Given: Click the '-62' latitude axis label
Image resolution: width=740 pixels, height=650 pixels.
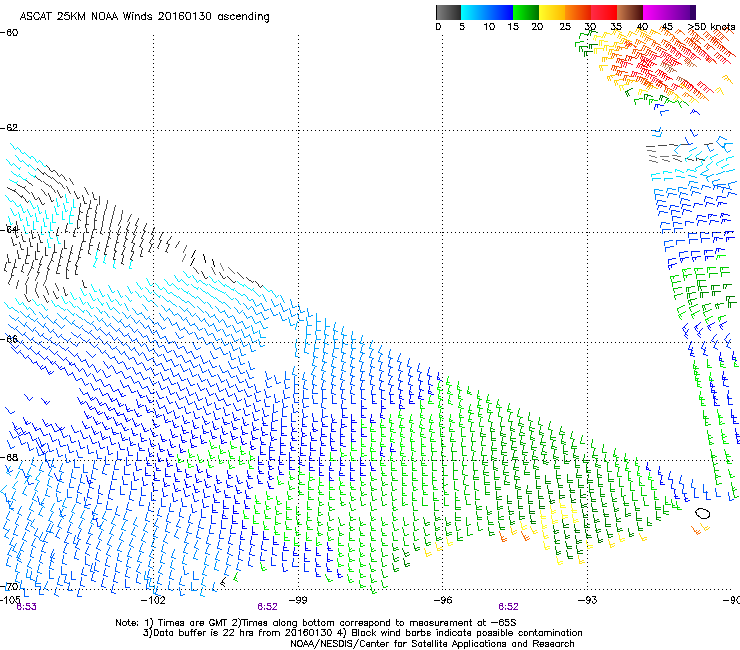Looking at the screenshot, I should [x=9, y=127].
